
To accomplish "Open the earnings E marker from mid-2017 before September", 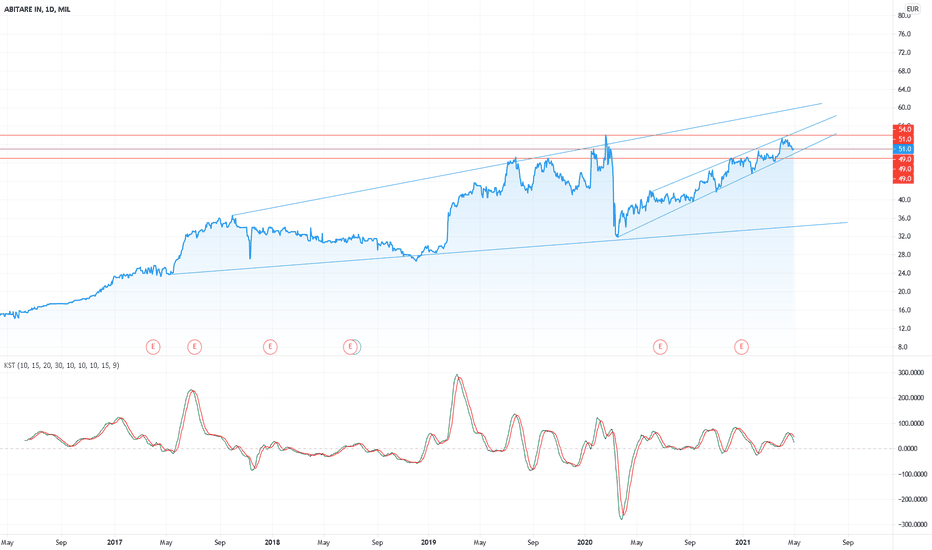I will point(194,347).
